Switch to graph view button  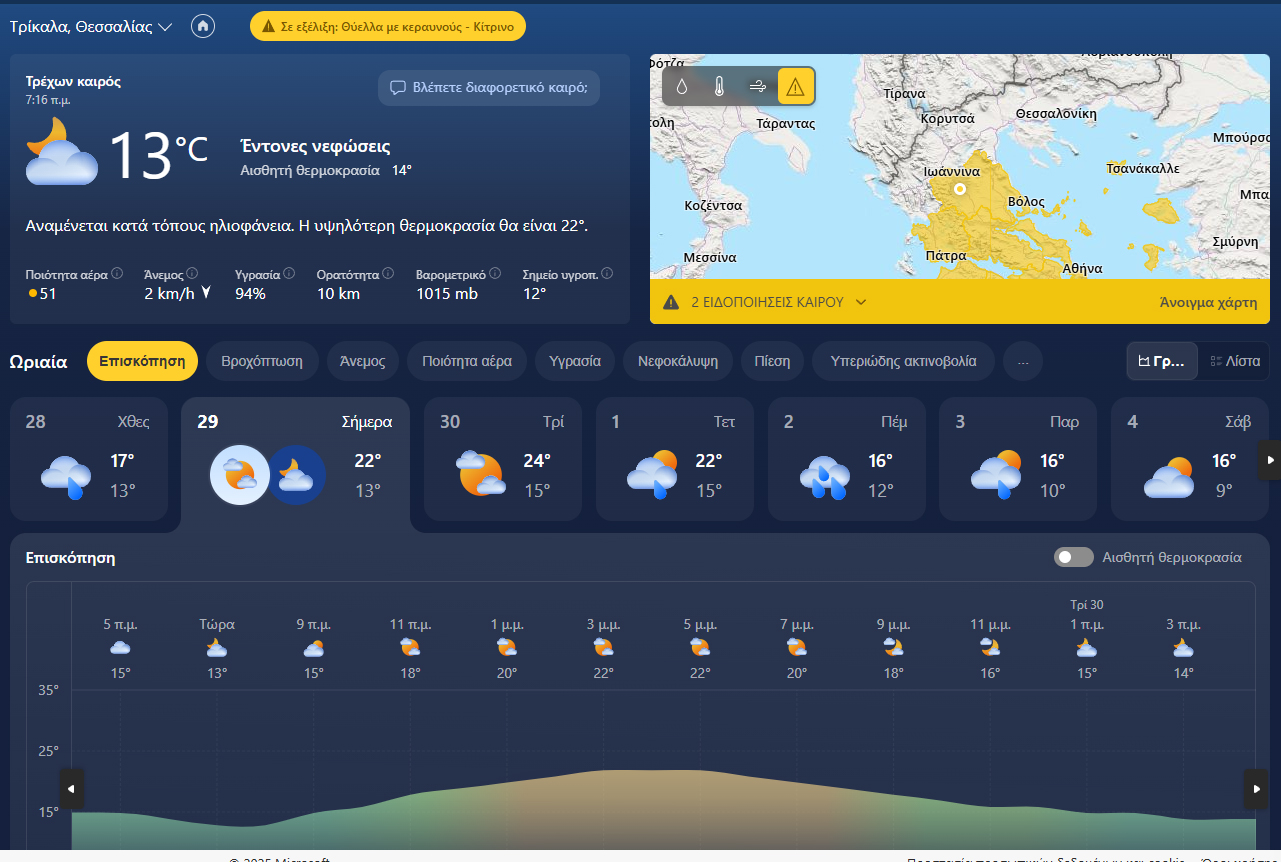click(1162, 361)
